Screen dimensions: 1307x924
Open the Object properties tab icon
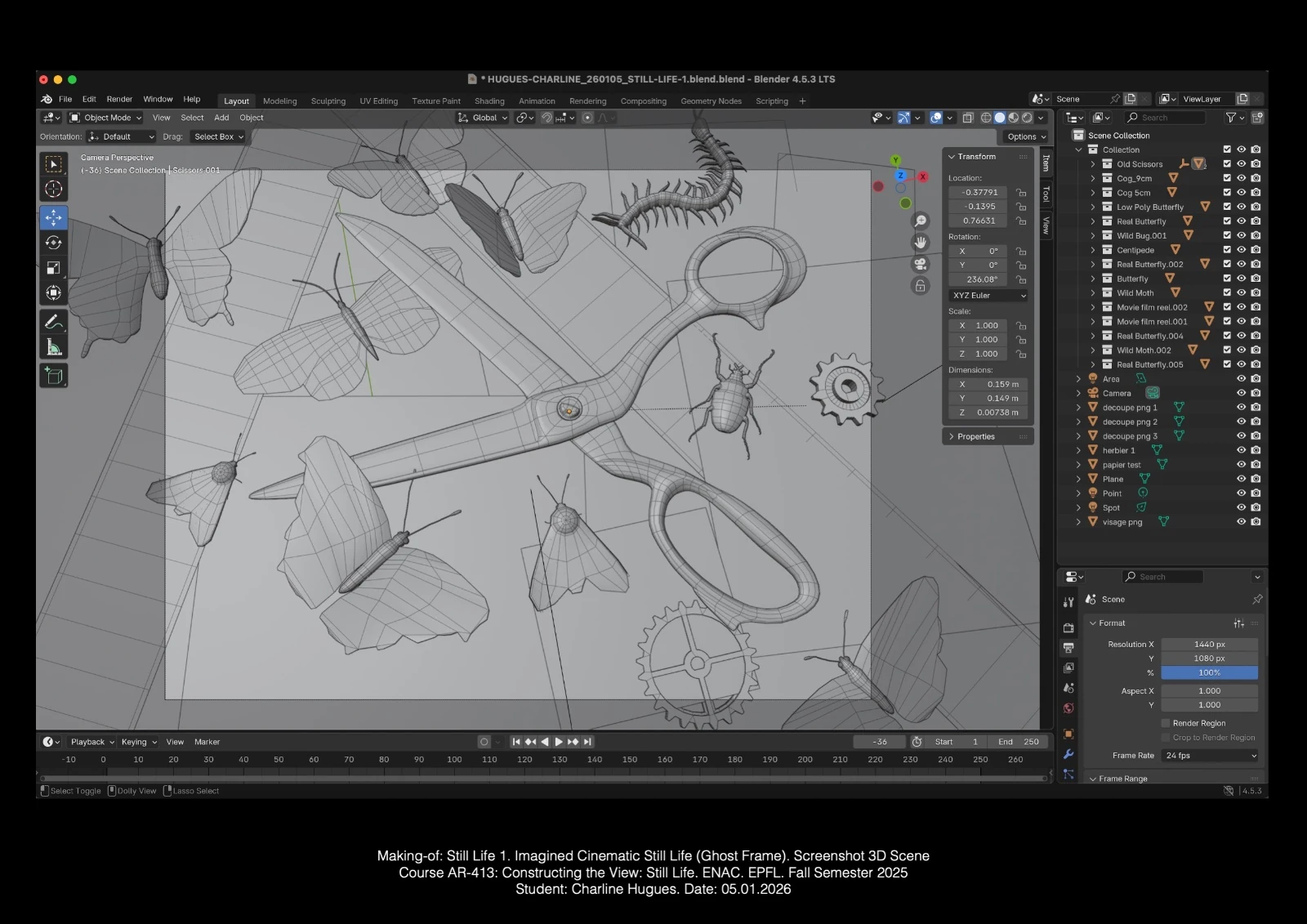1068,734
